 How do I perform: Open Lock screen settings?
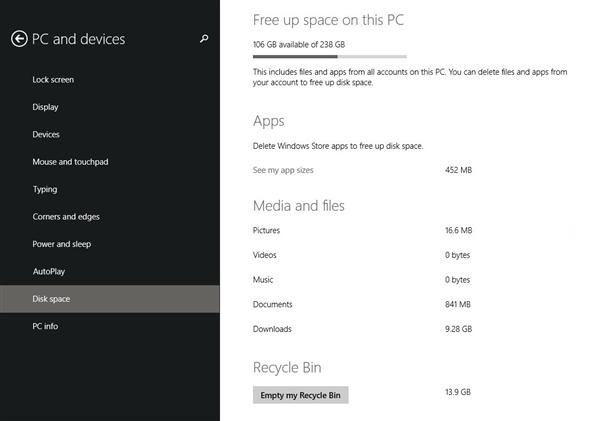click(x=53, y=79)
